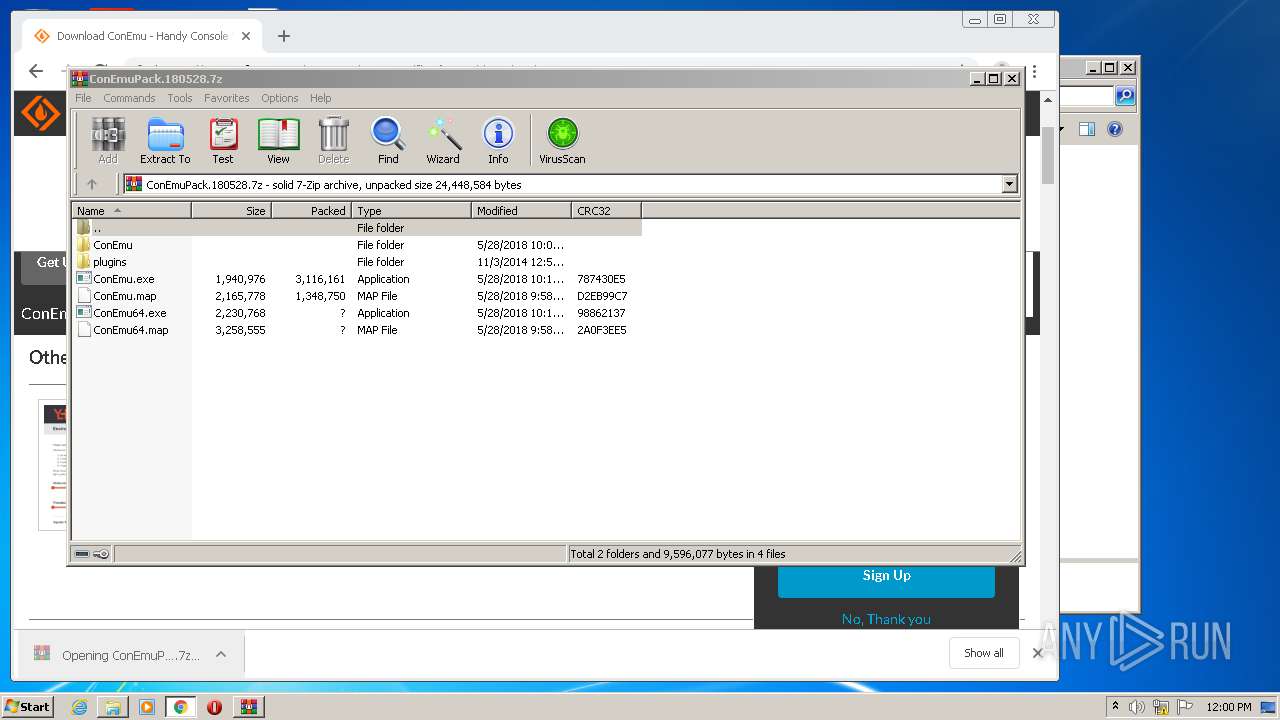Open Opera browser from taskbar
This screenshot has width=1280, height=720.
214,707
